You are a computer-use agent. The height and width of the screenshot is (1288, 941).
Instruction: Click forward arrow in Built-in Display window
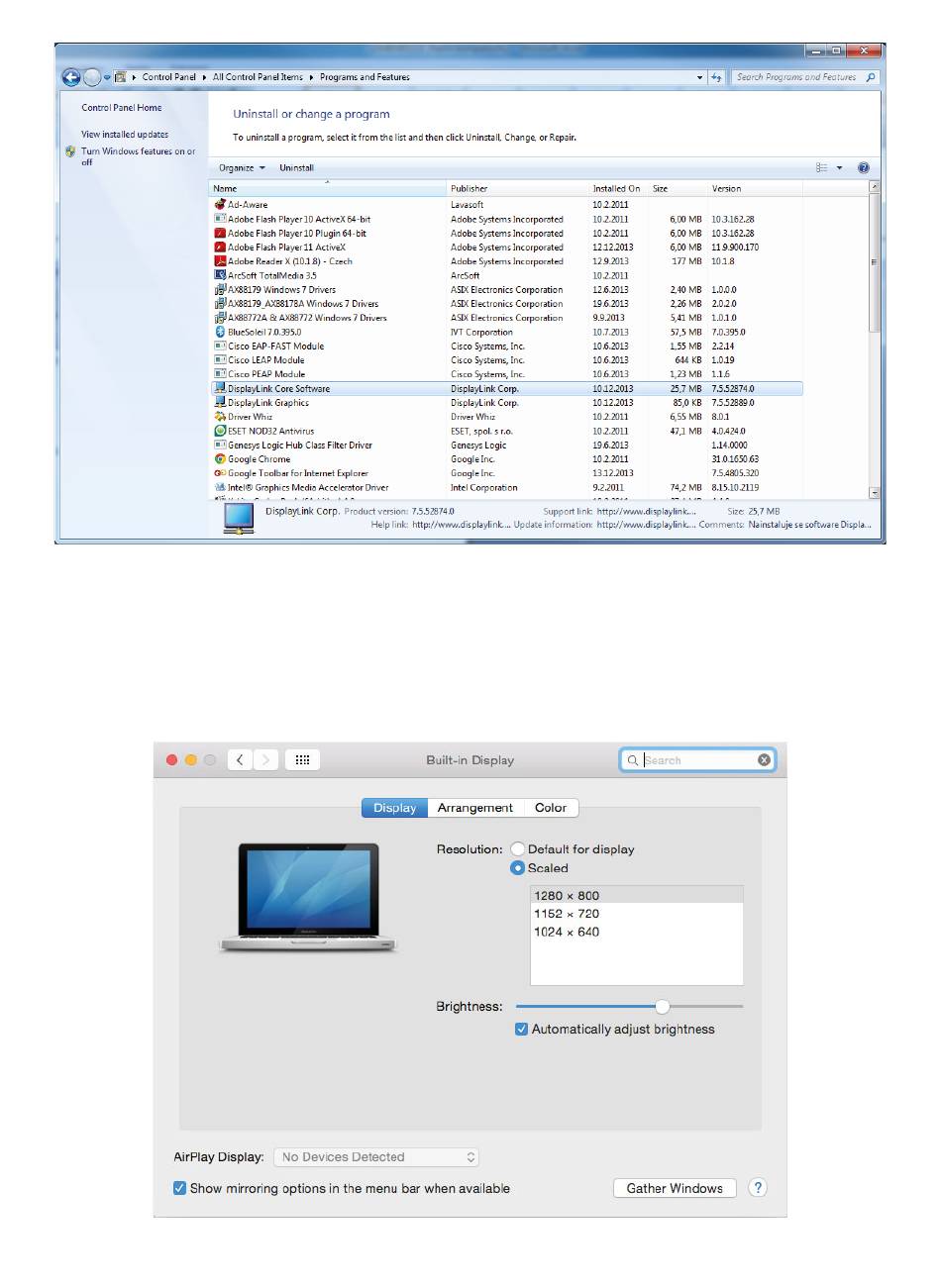pos(265,759)
